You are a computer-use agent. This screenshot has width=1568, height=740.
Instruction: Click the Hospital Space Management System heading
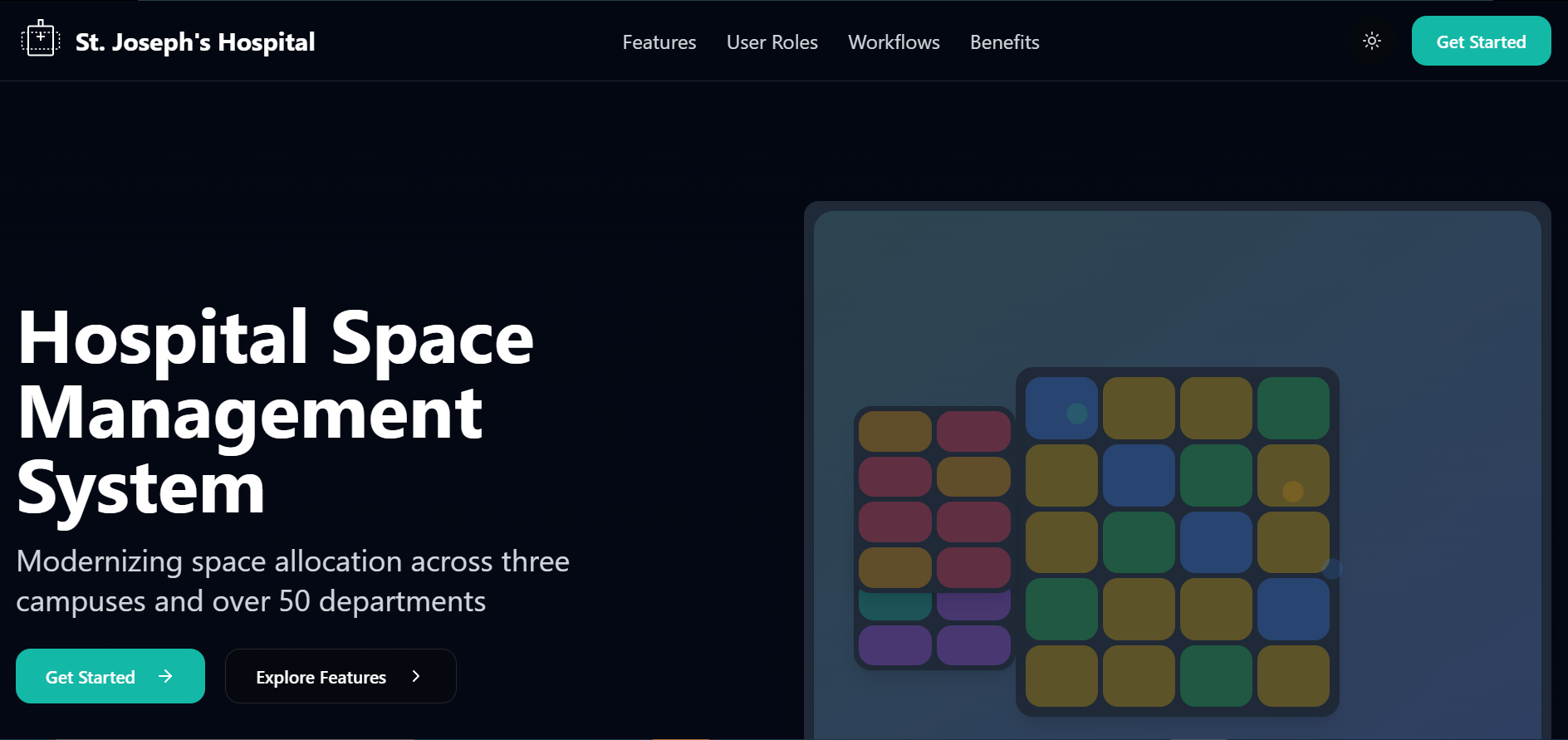(274, 413)
